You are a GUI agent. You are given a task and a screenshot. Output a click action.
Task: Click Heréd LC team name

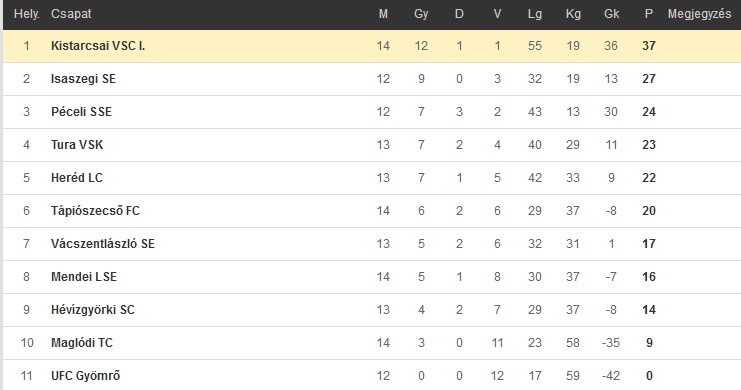77,178
